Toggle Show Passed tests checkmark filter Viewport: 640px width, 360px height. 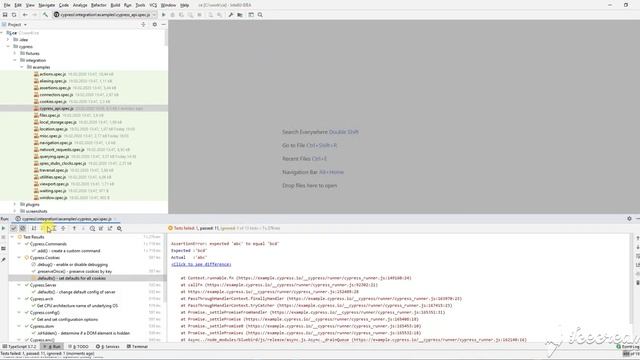pos(13,229)
